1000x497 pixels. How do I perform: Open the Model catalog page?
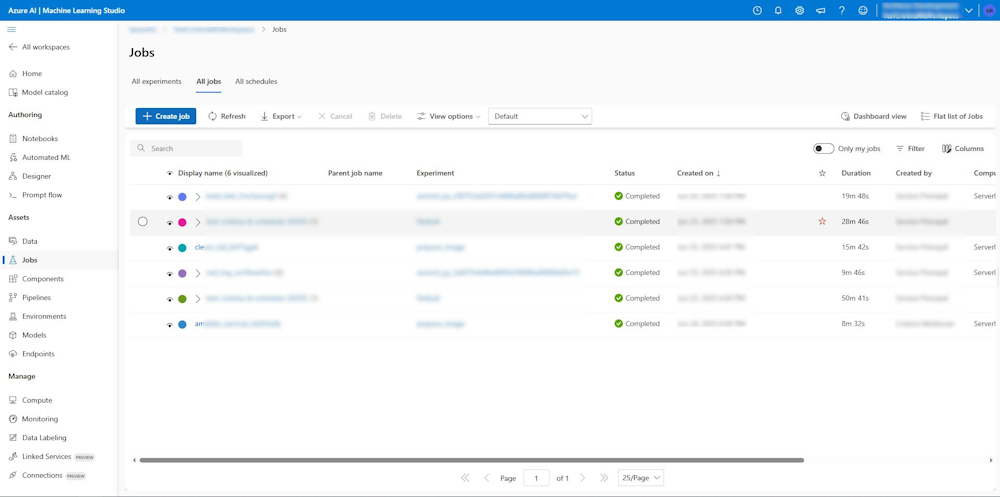click(x=38, y=93)
